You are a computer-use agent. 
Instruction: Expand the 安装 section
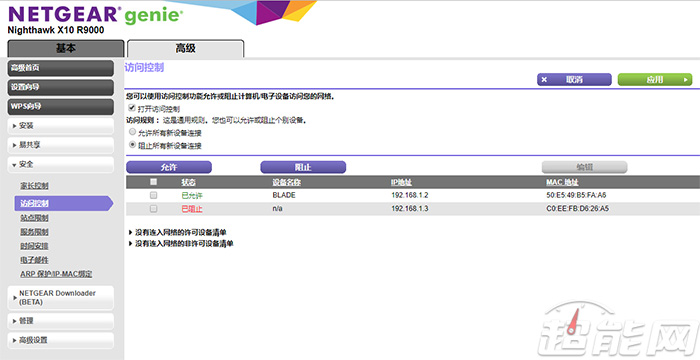tap(60, 126)
